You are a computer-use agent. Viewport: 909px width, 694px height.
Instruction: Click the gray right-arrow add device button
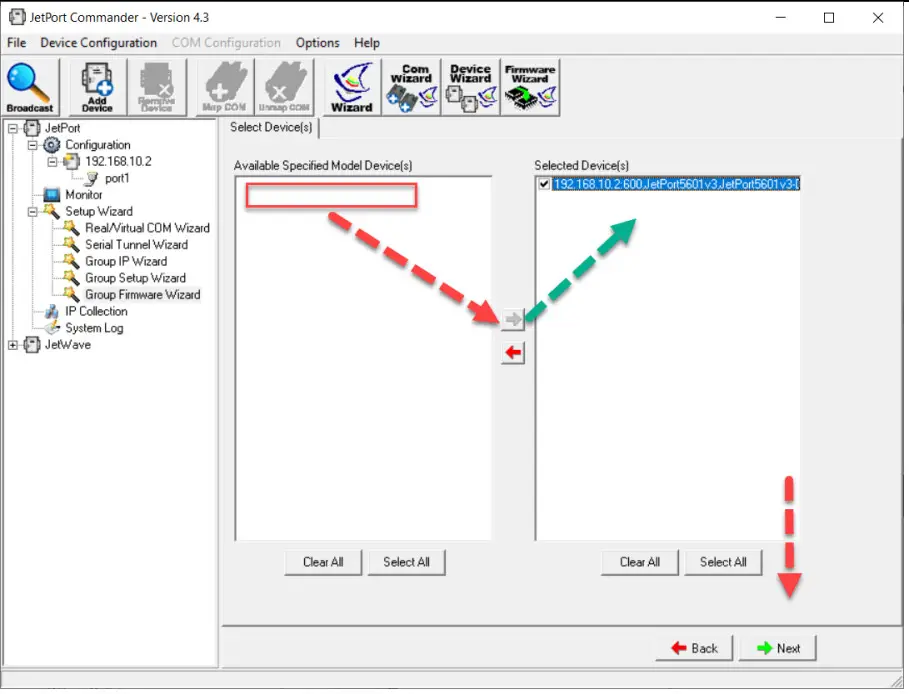point(513,319)
